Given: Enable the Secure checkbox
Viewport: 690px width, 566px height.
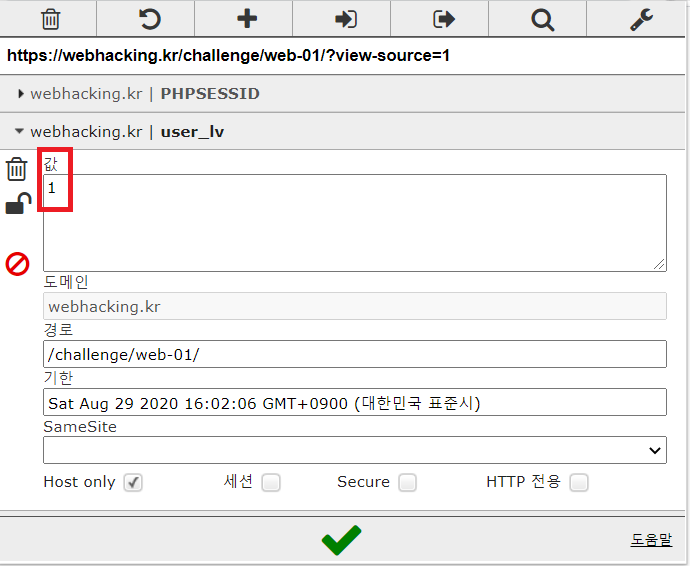Looking at the screenshot, I should pos(407,482).
